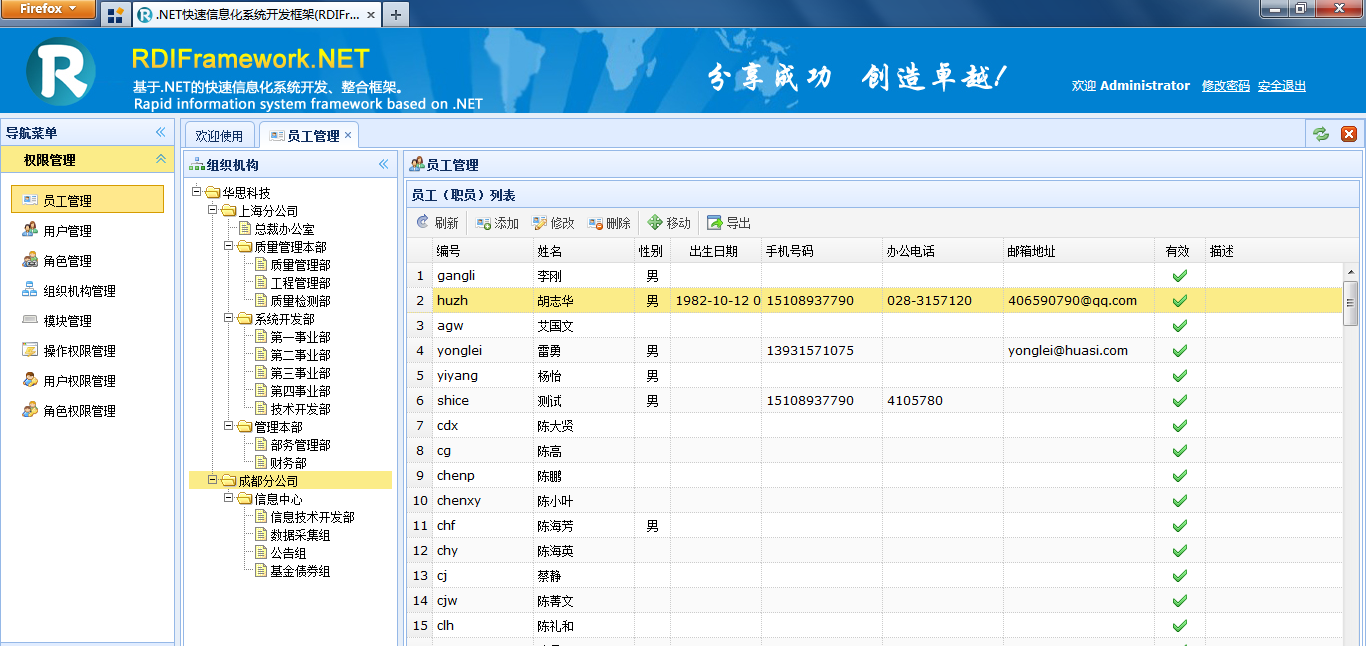This screenshot has width=1366, height=646.
Task: Open the Firefox application menu button
Action: point(49,9)
